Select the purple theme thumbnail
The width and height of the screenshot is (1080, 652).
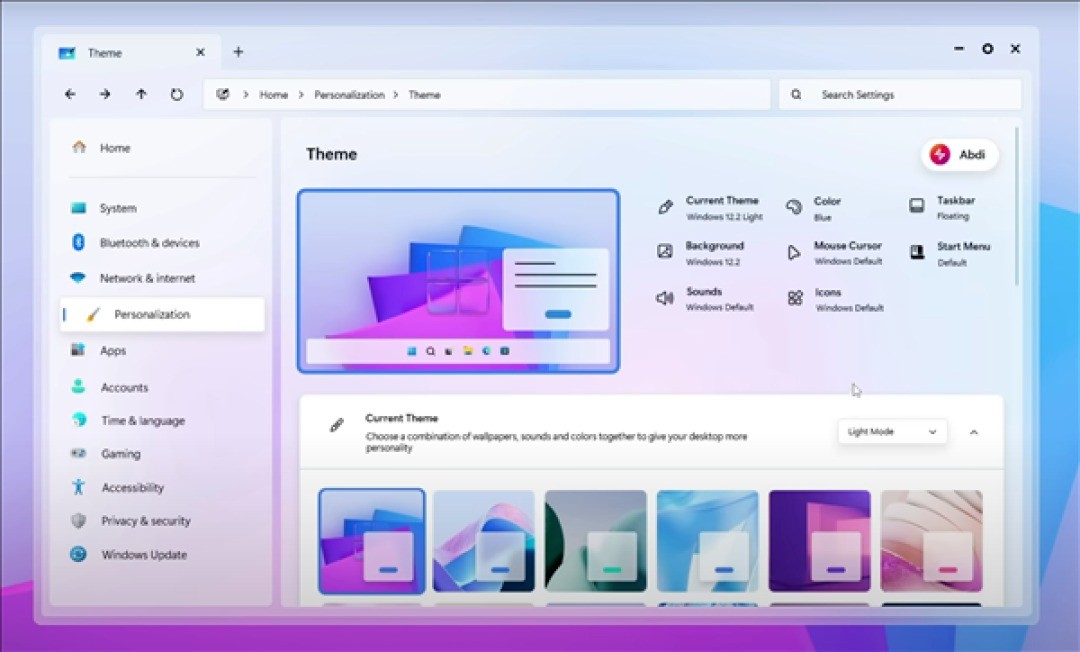click(x=819, y=541)
